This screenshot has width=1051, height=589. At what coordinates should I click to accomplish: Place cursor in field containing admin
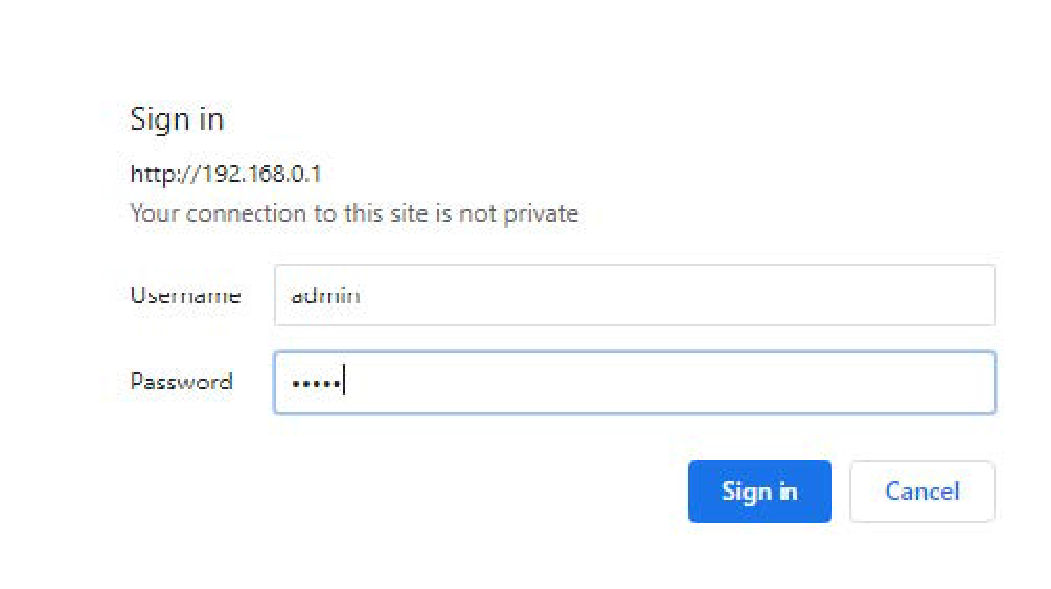click(634, 295)
